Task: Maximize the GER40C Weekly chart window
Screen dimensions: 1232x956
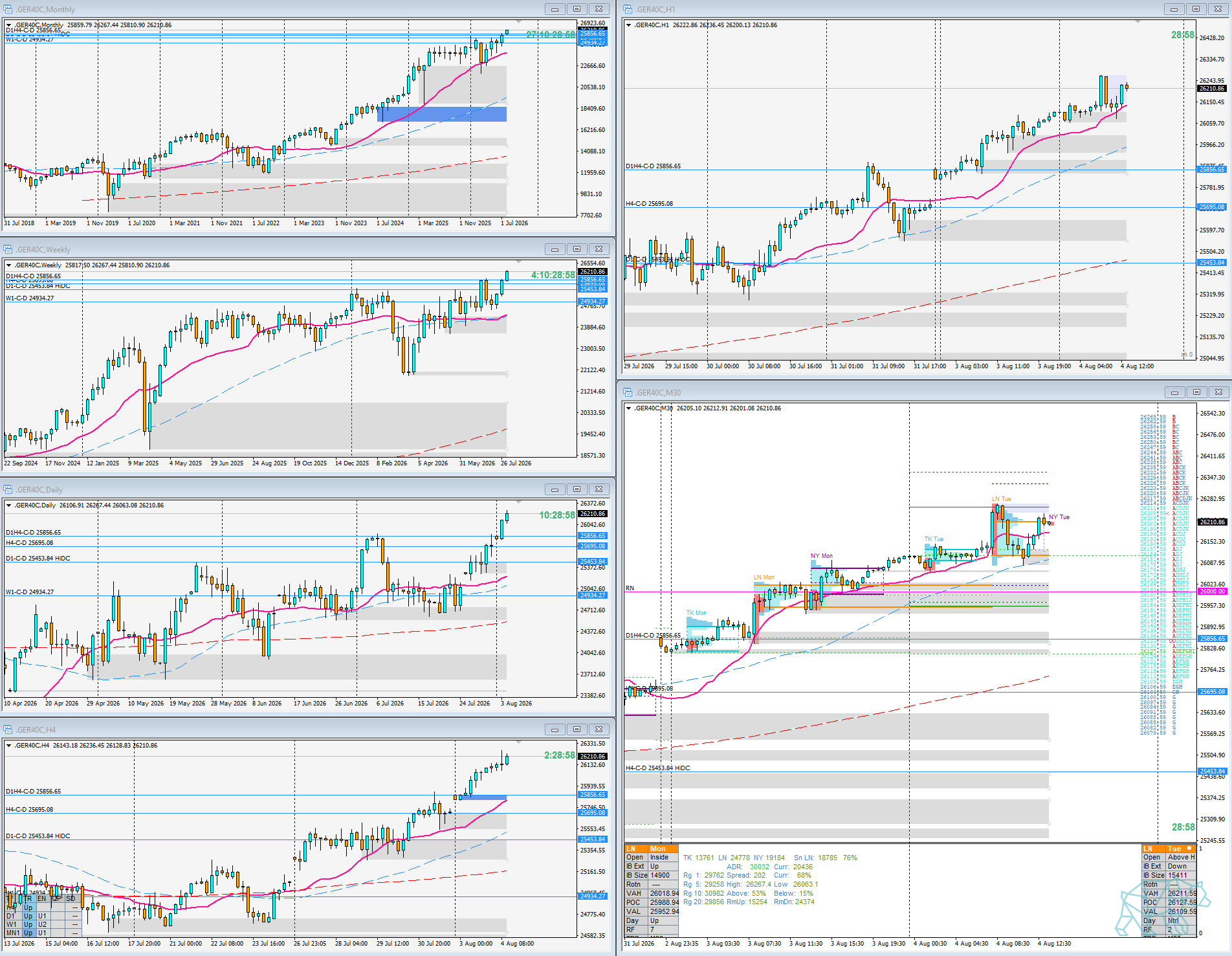Action: 577,249
